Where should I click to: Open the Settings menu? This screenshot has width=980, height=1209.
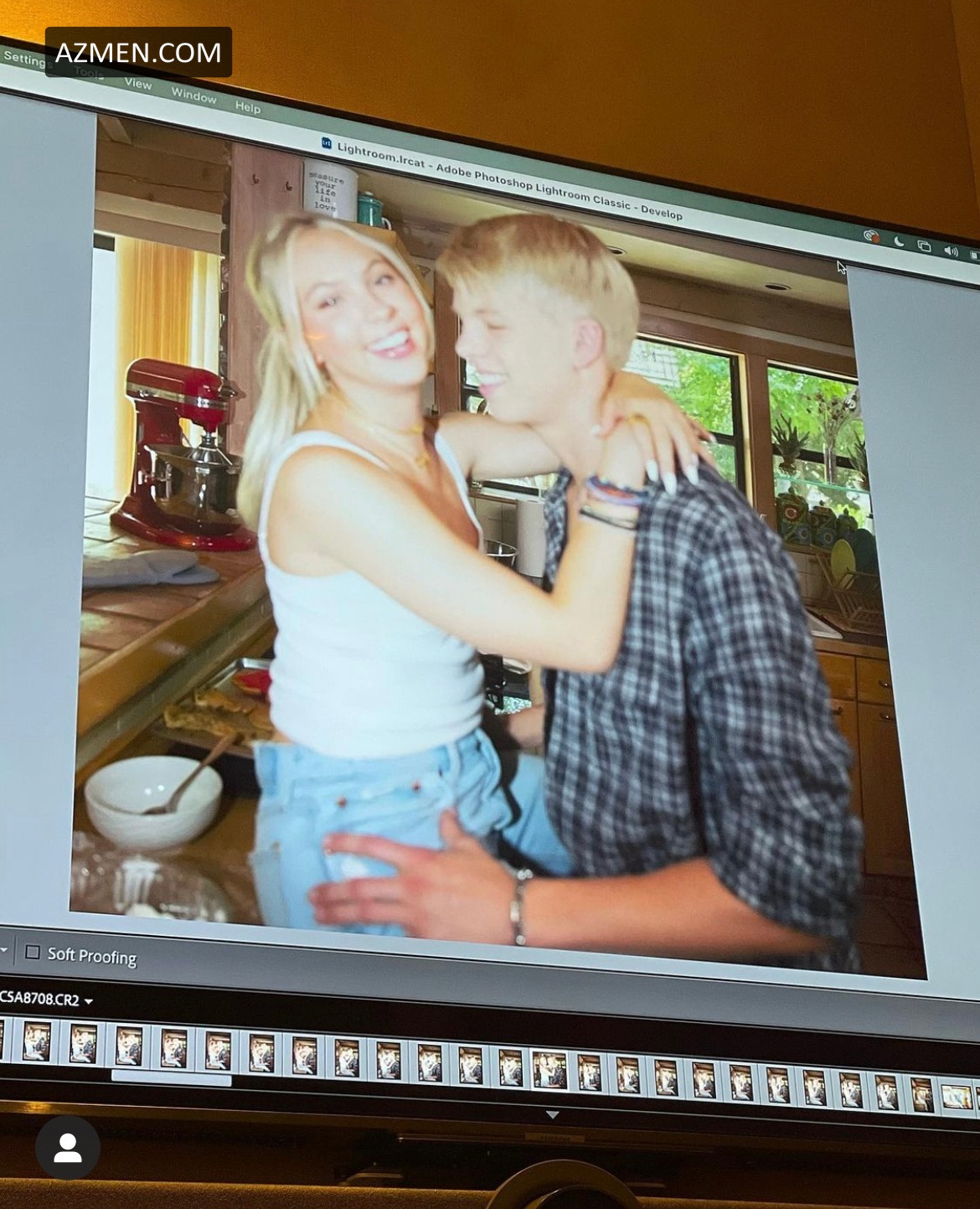click(23, 59)
